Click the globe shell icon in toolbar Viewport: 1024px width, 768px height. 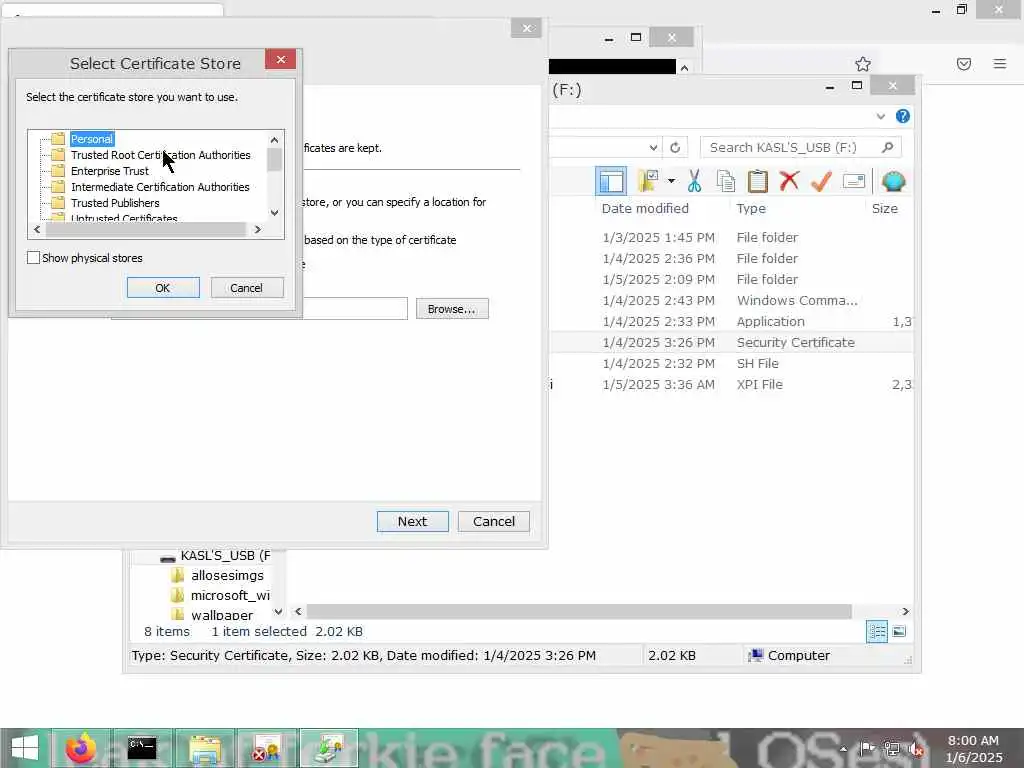tap(893, 181)
